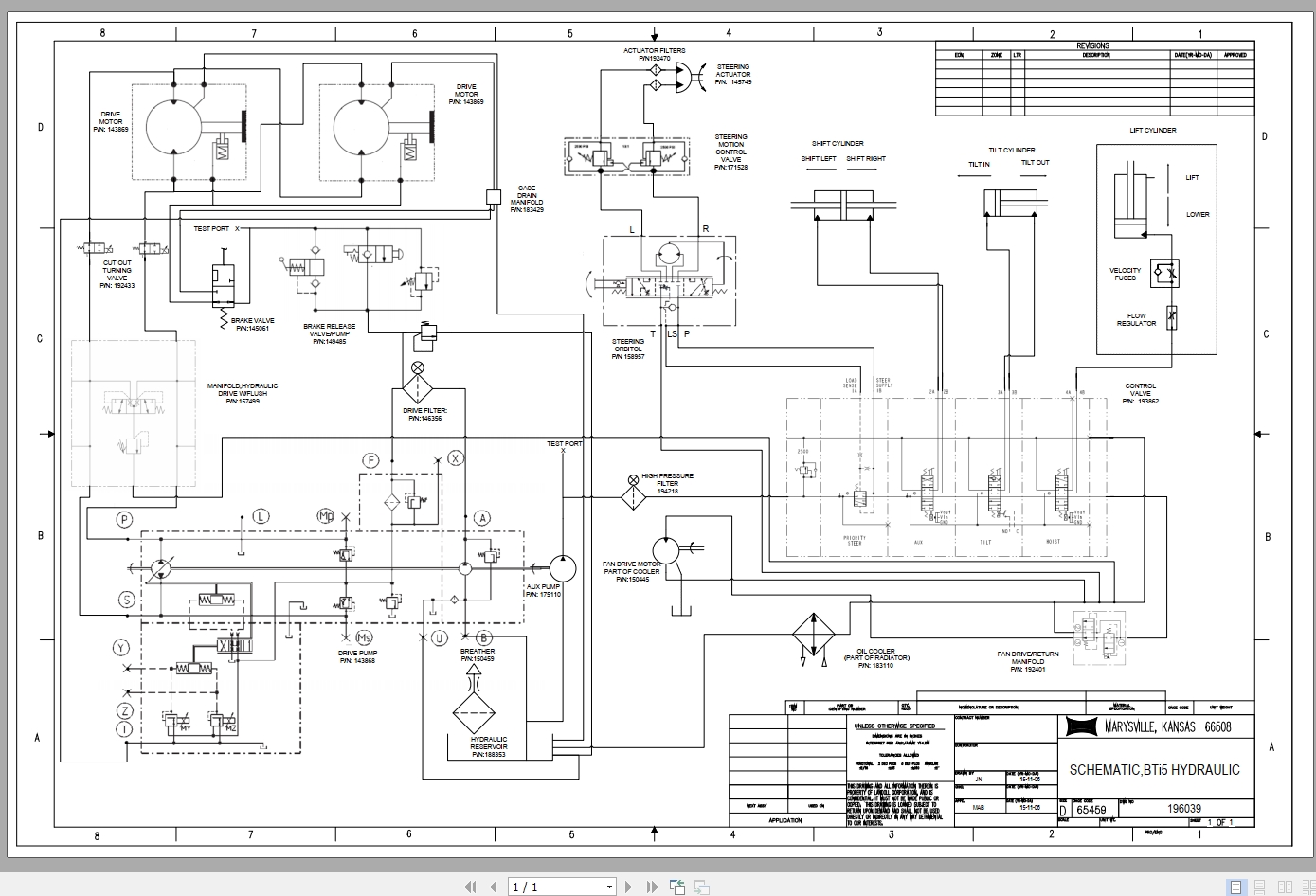Click the circled L port marker
Viewport: 1316px width, 896px height.
click(x=261, y=516)
